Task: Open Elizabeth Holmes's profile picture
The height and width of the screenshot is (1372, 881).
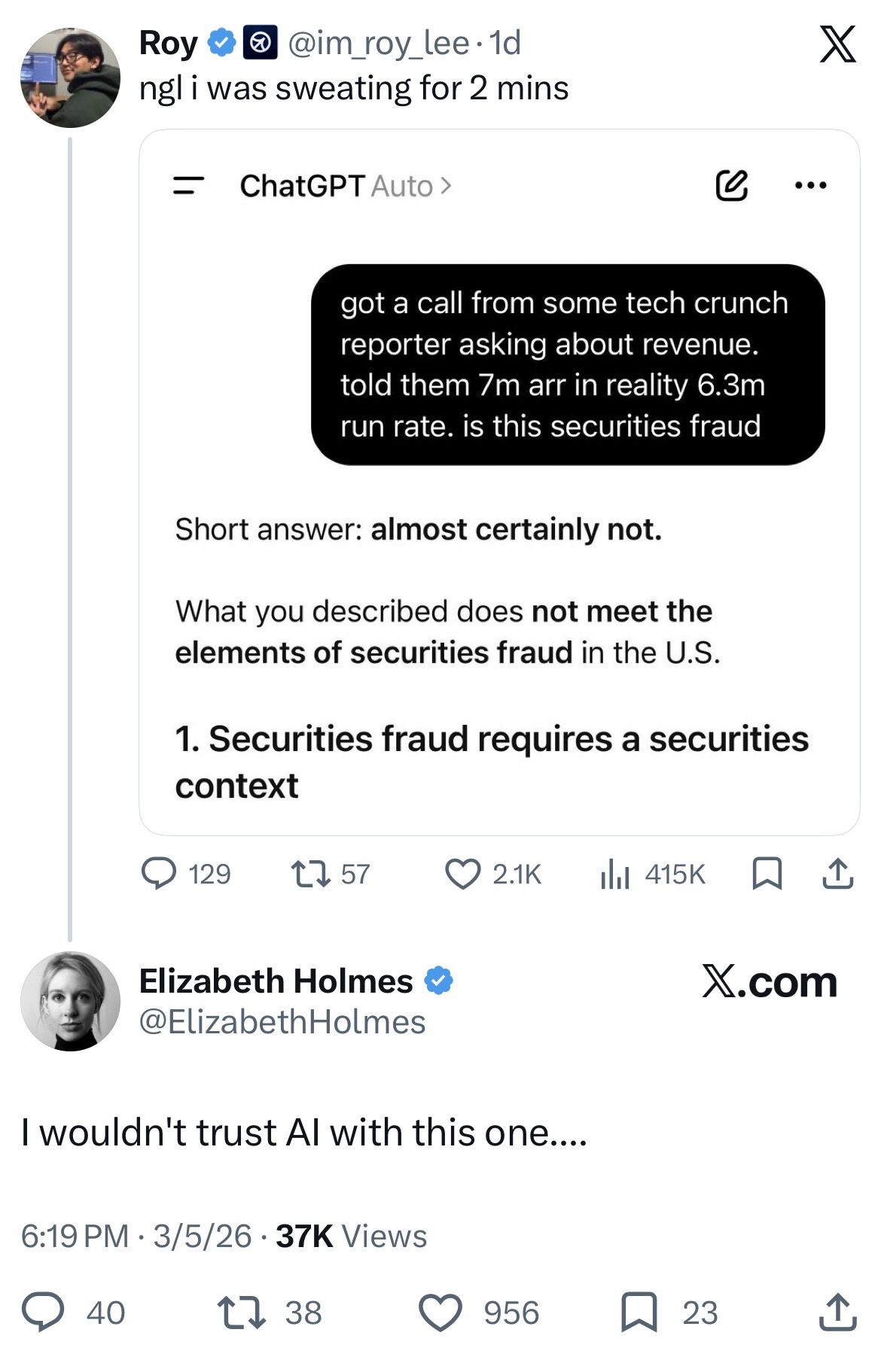Action: point(70,1001)
